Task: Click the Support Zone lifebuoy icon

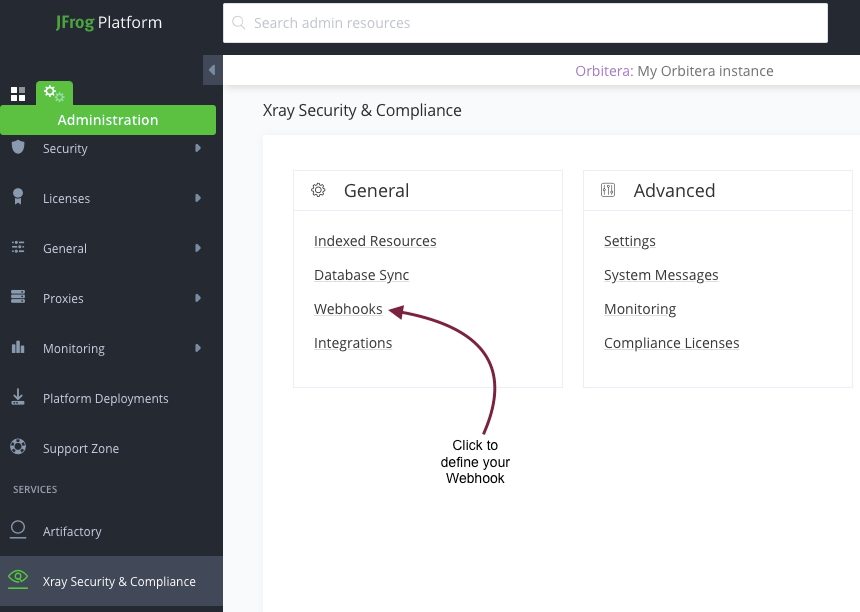Action: pos(18,448)
